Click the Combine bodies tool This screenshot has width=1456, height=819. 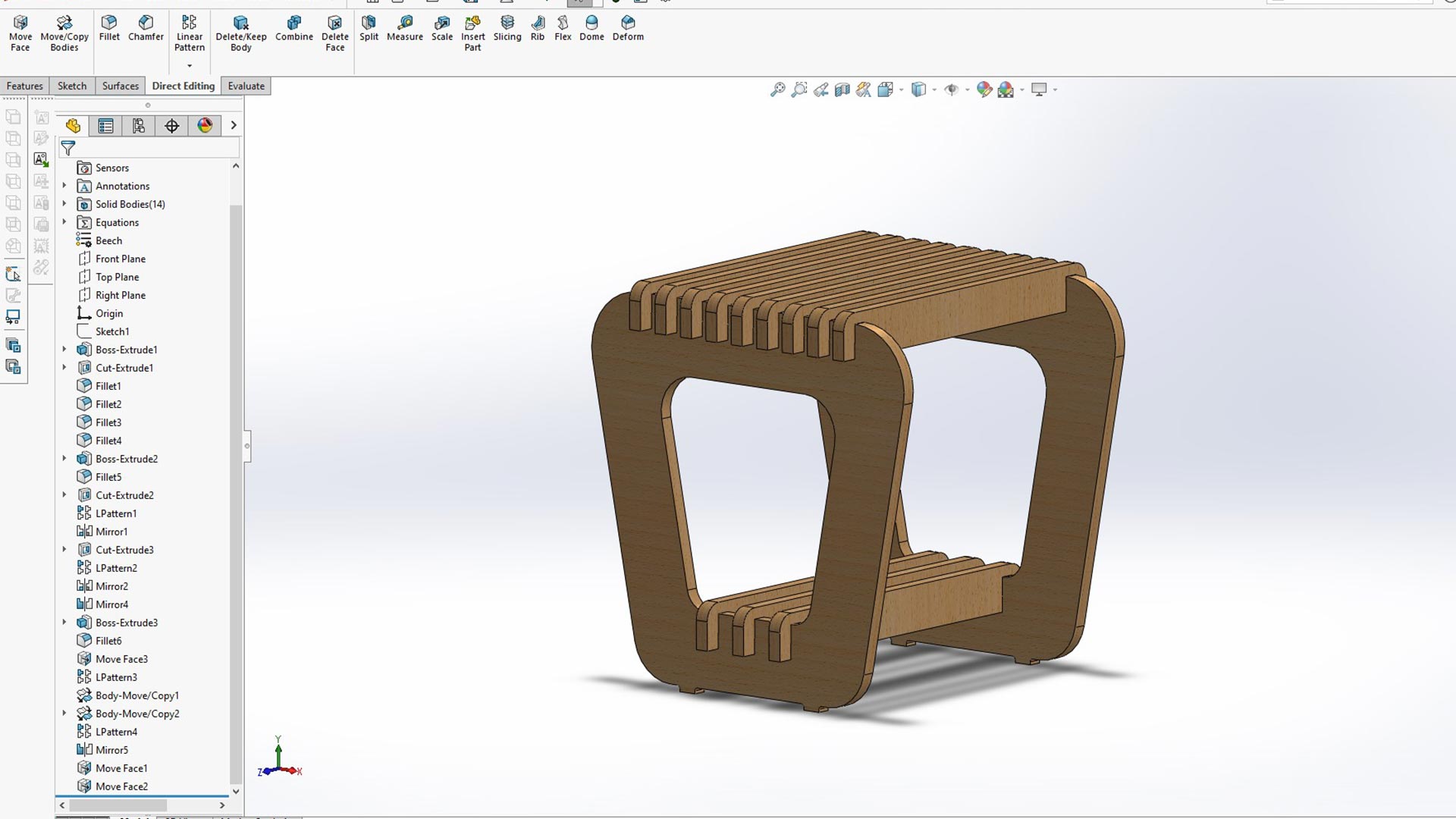[x=294, y=29]
